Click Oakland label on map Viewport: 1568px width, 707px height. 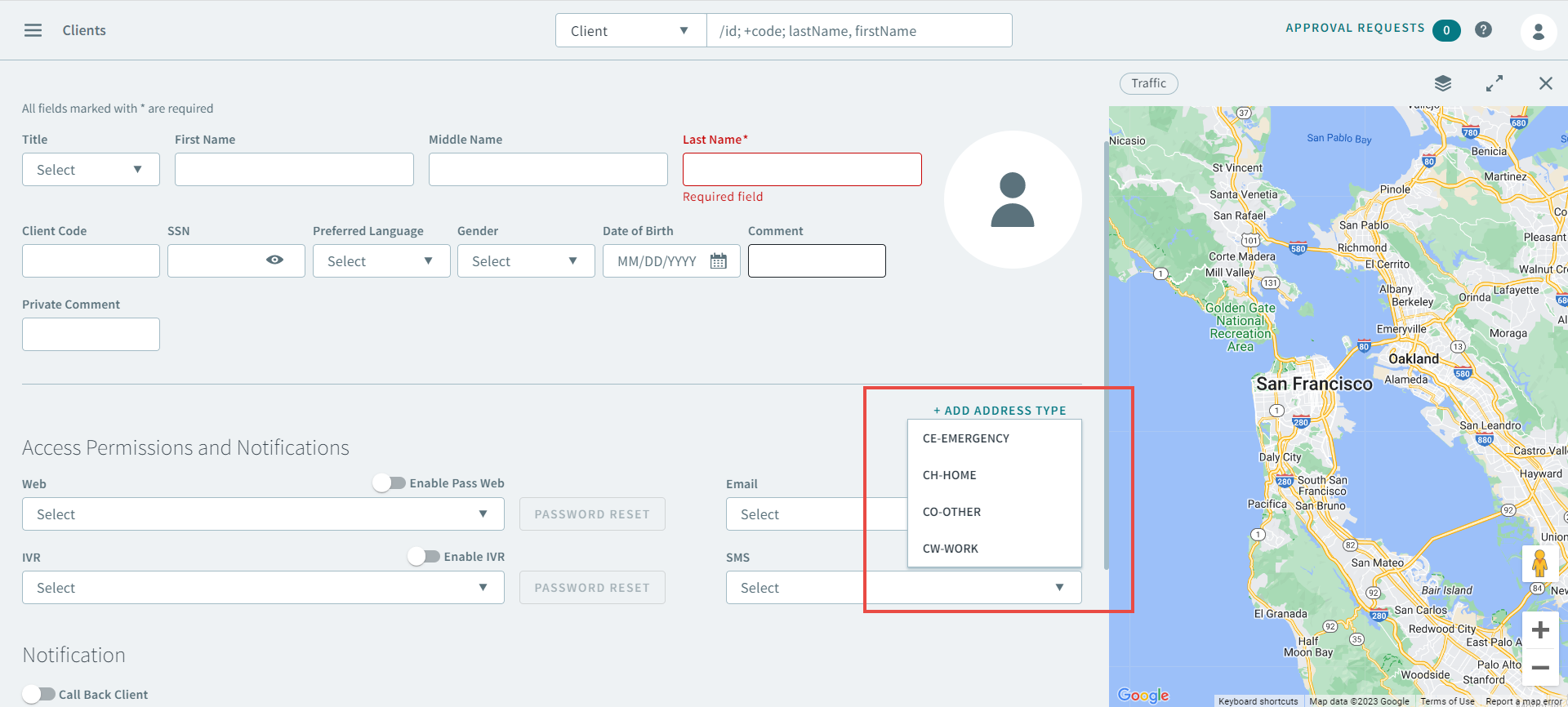tap(1414, 358)
